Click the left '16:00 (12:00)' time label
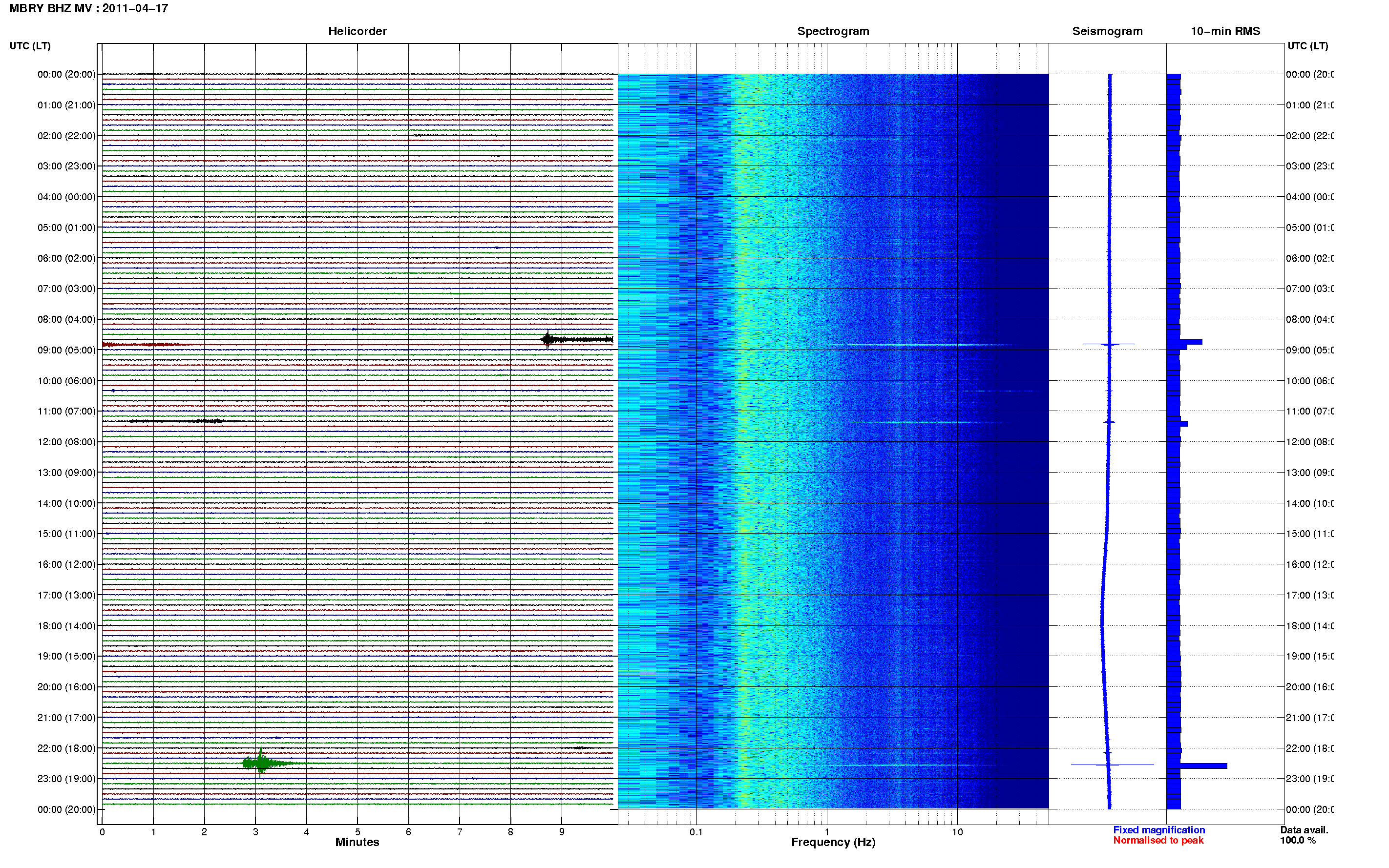This screenshot has height=868, width=1389. click(x=66, y=565)
